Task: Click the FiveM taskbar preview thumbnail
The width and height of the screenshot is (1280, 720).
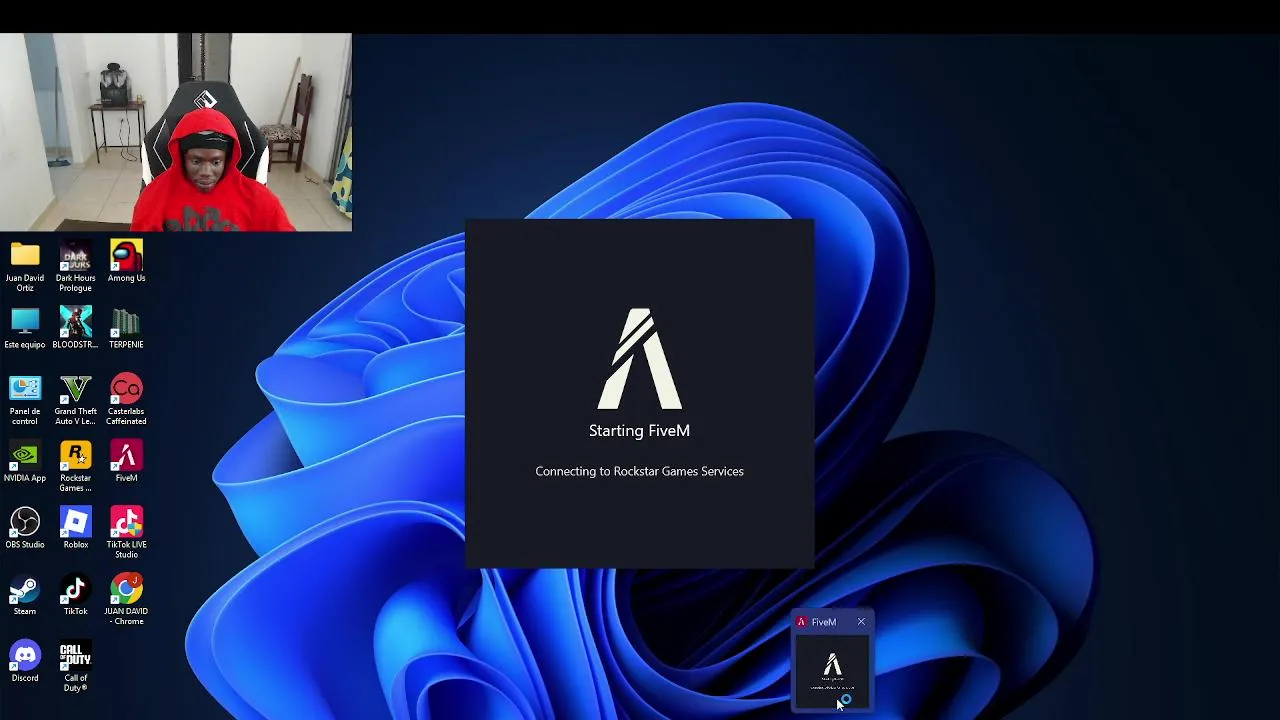Action: 832,671
